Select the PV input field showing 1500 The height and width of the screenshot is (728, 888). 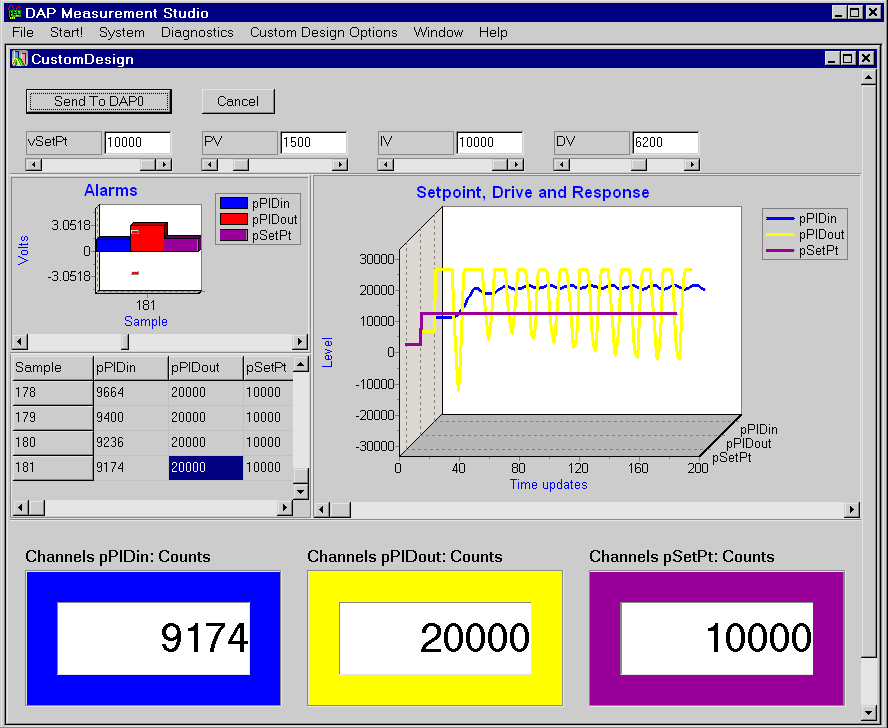[x=315, y=142]
